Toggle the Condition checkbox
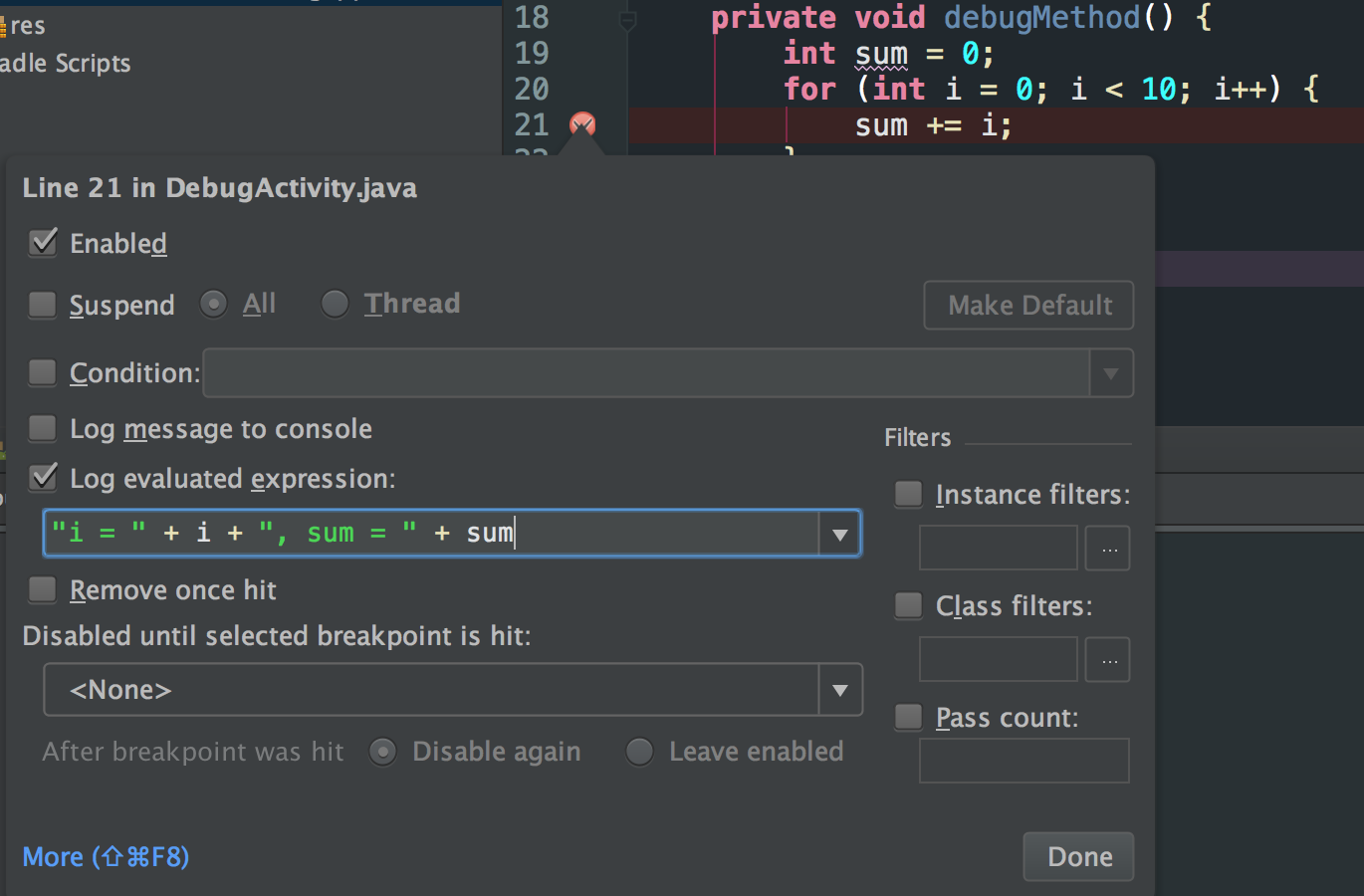The height and width of the screenshot is (896, 1364). (43, 372)
